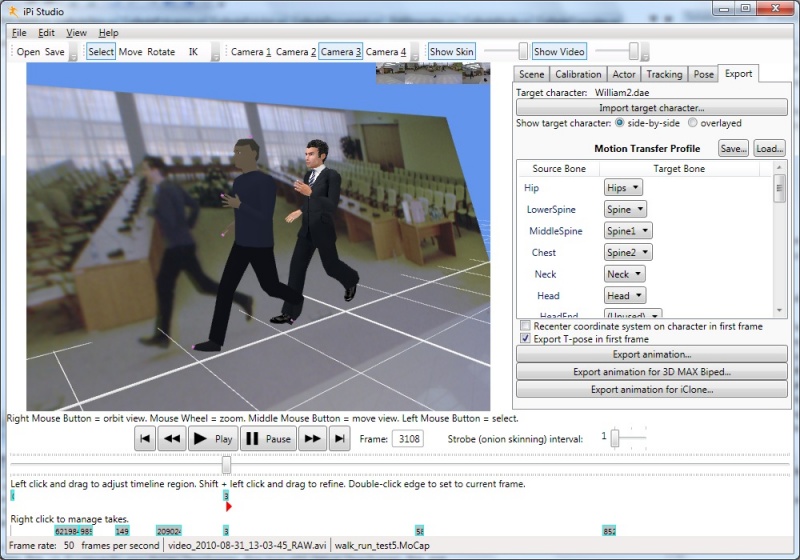
Task: Start playback with the Play button
Action: tap(213, 439)
